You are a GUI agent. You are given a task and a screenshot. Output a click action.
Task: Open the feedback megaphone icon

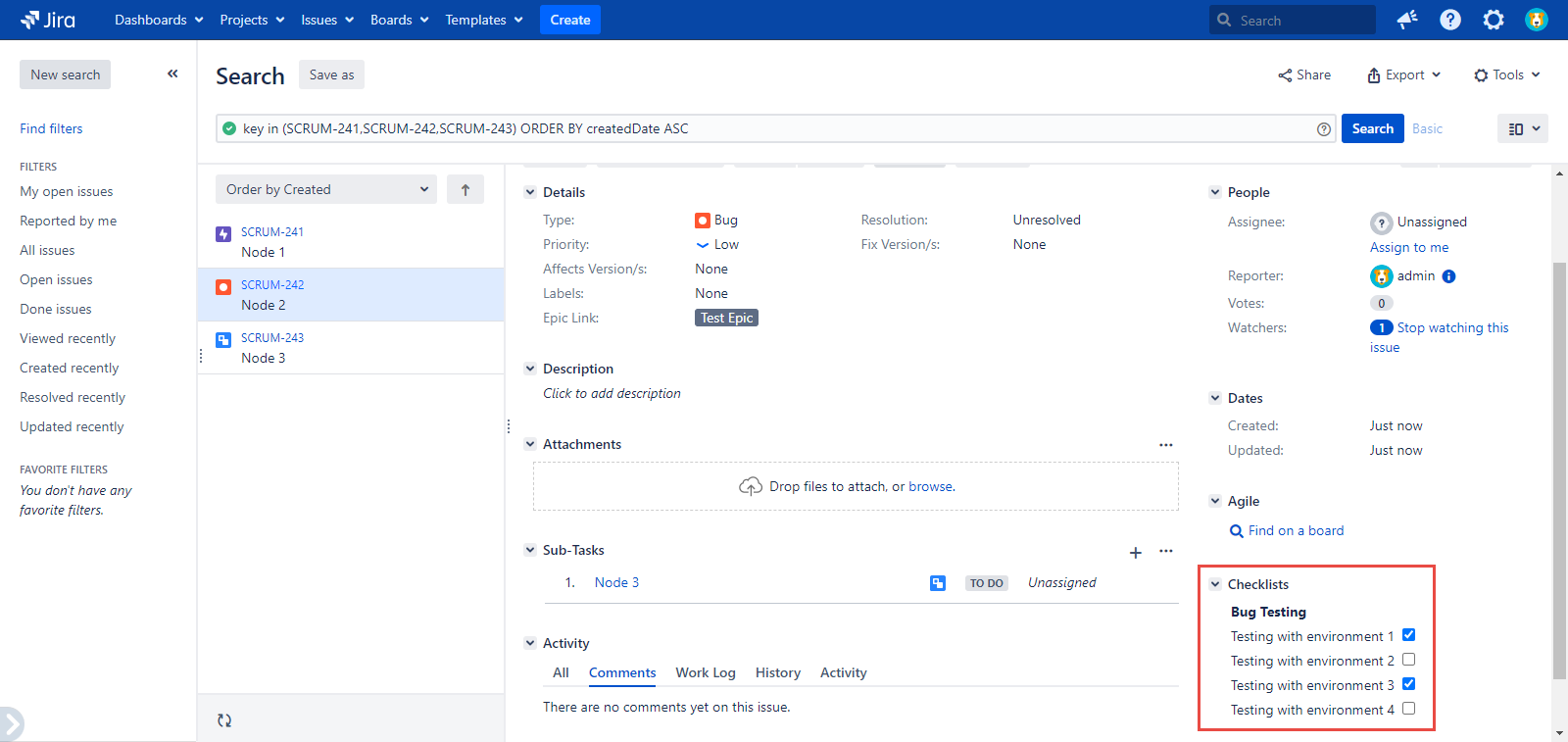[x=1407, y=20]
